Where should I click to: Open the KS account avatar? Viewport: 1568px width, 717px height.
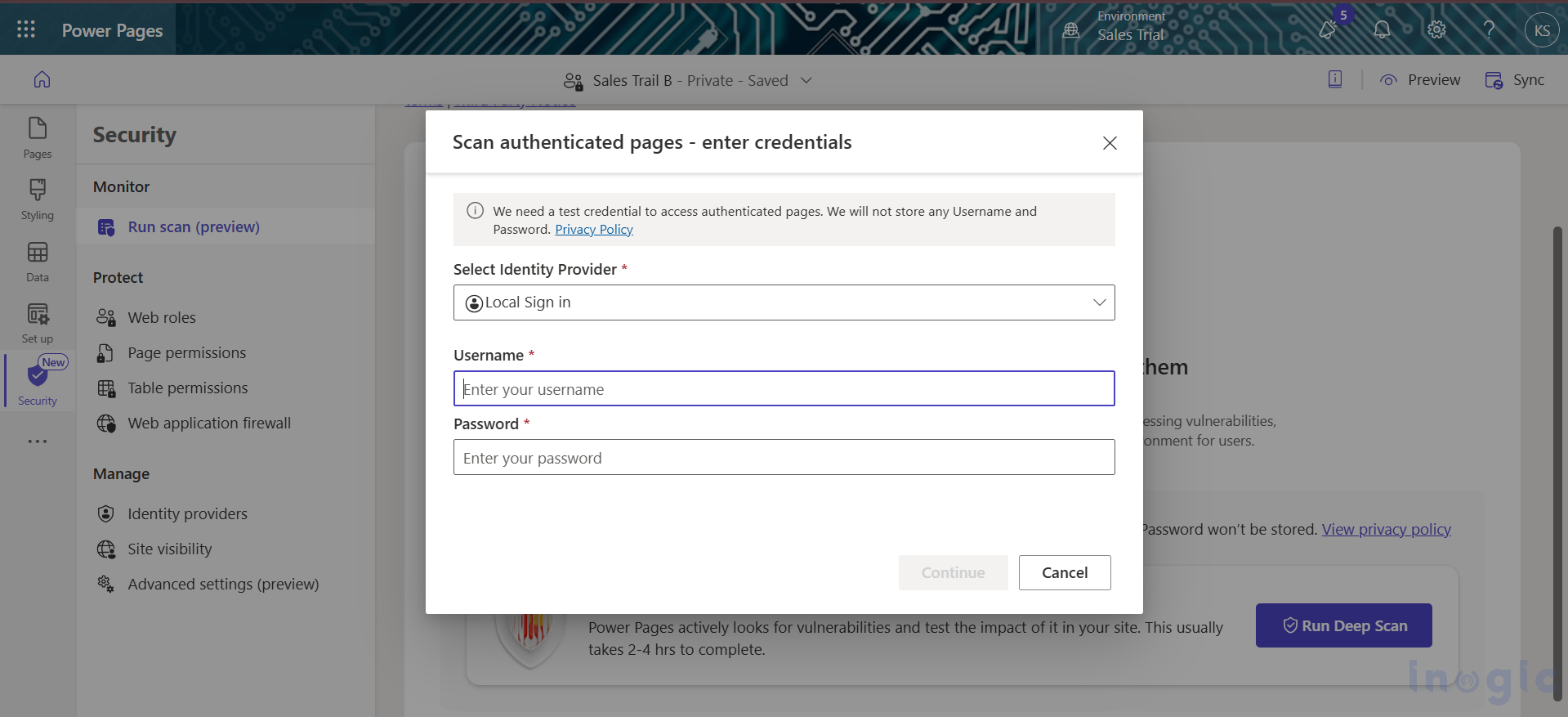[x=1542, y=30]
